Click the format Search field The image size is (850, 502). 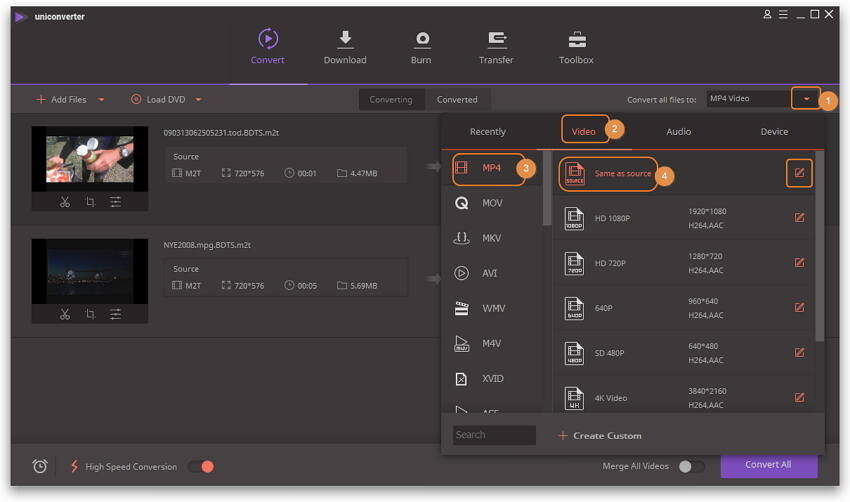click(494, 435)
